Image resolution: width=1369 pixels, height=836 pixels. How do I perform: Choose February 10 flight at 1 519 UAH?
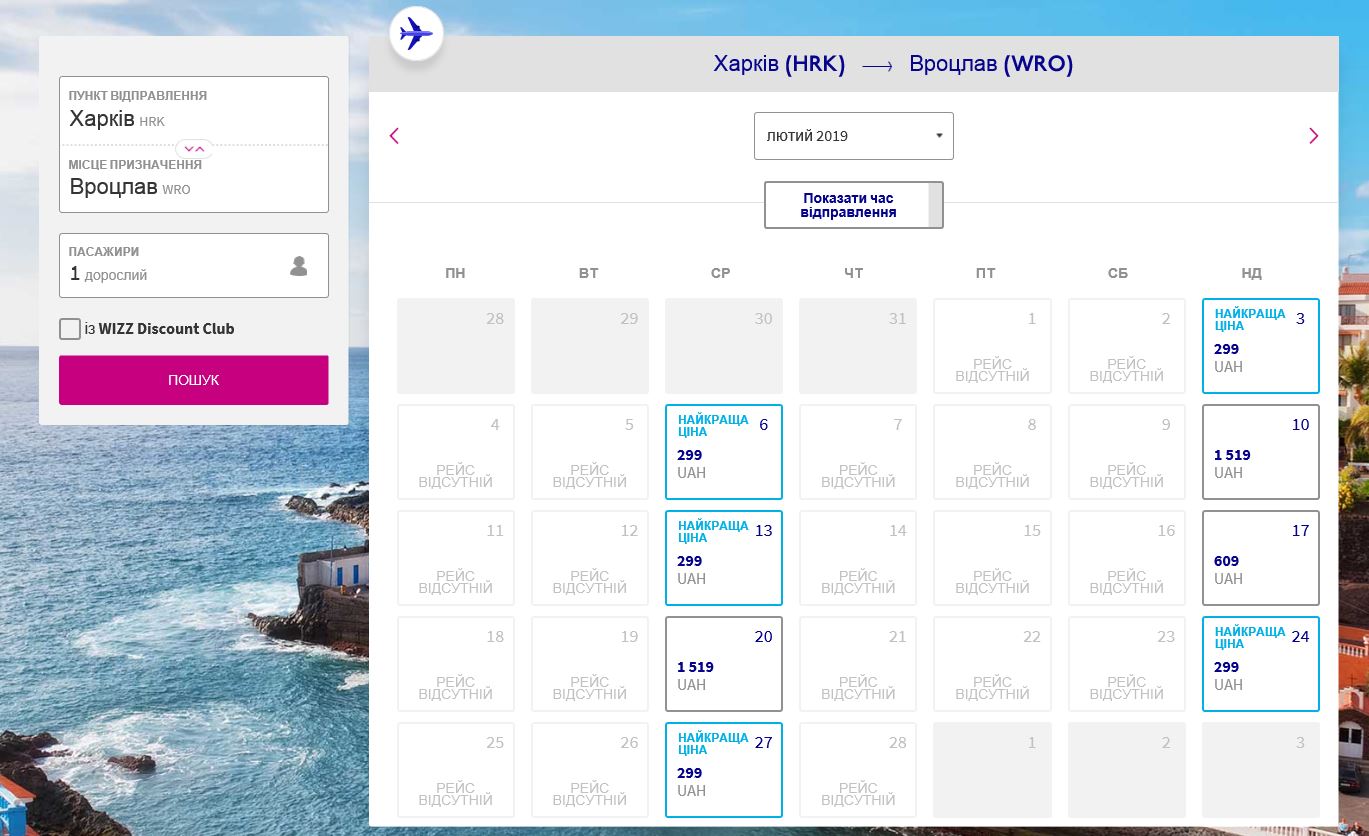(x=1260, y=452)
